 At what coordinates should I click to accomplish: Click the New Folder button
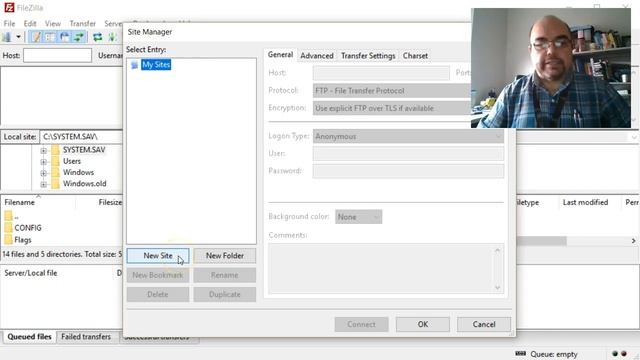coord(224,256)
